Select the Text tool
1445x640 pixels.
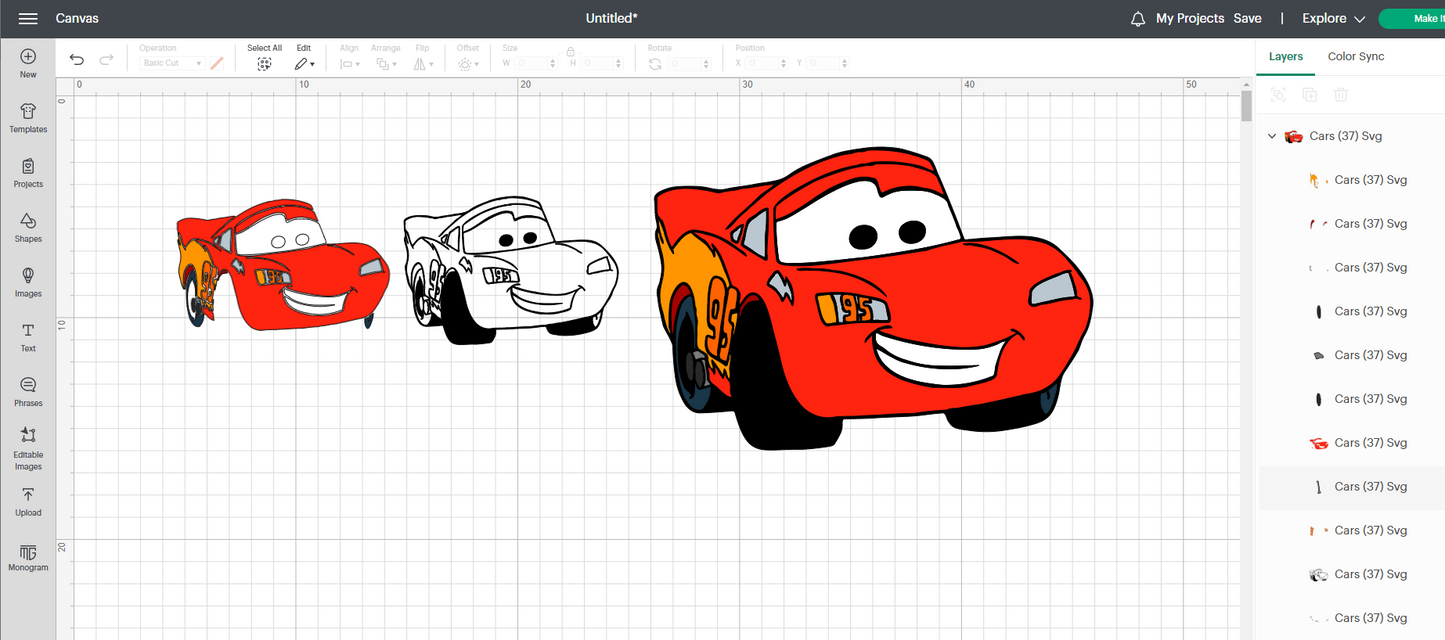coord(28,337)
